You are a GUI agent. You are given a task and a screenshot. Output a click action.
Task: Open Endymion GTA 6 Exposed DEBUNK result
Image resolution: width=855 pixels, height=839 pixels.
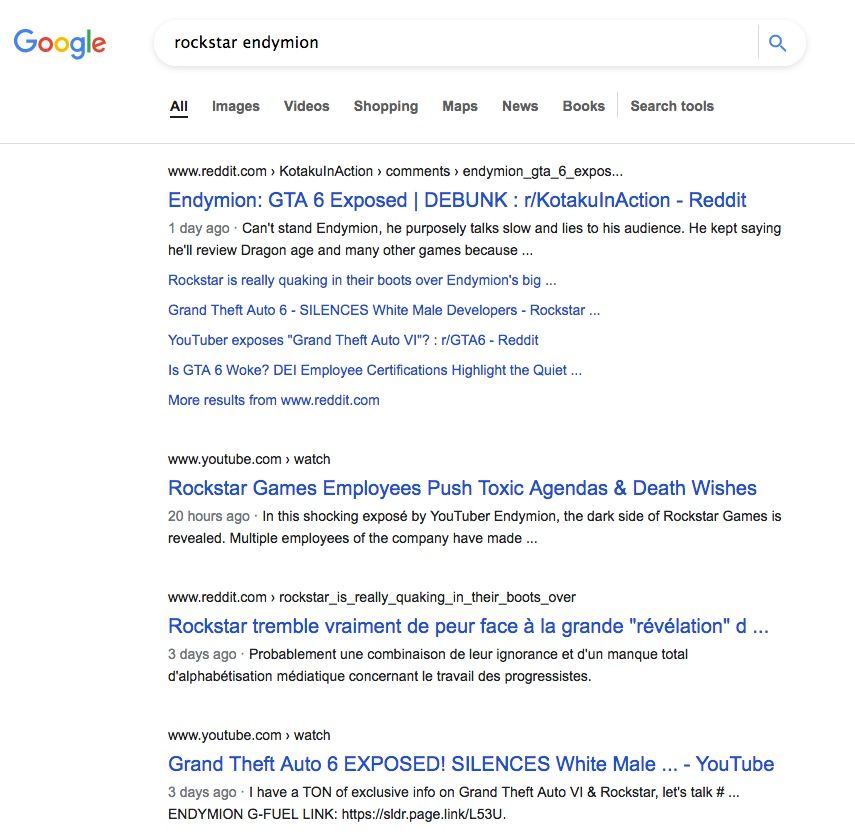coord(457,200)
